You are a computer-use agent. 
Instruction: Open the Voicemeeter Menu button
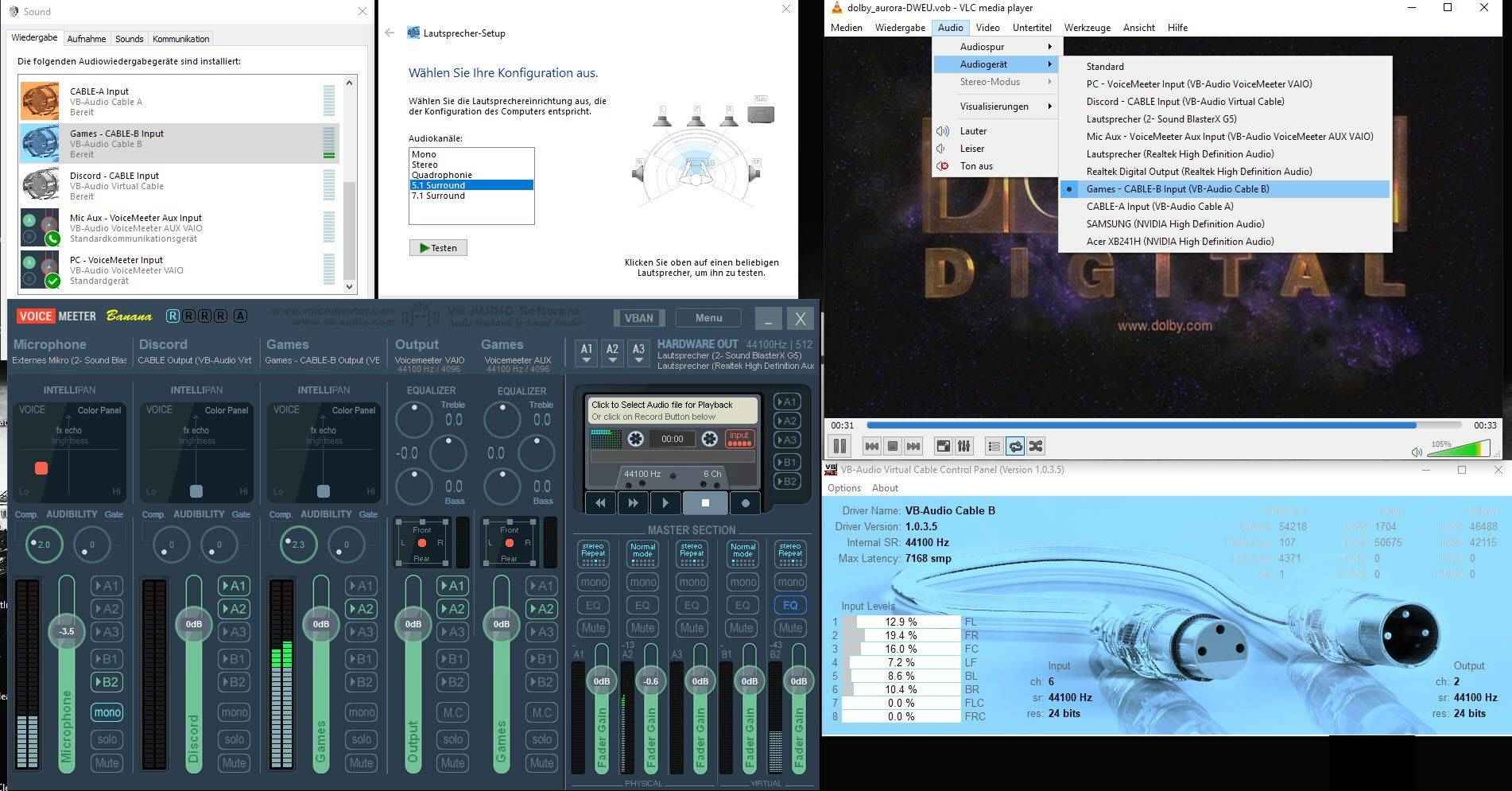(708, 318)
